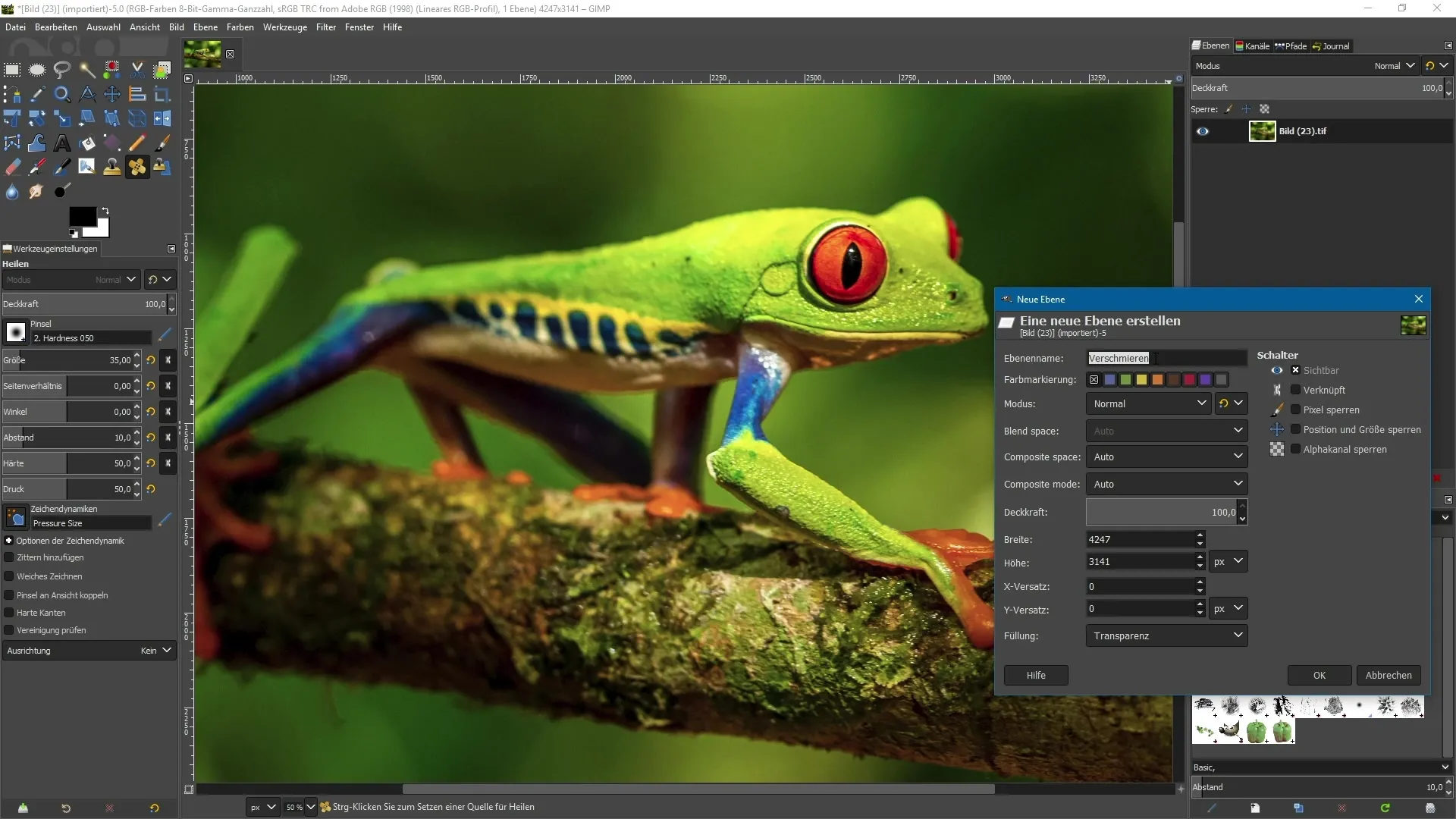Select the Bucket Fill tool

87,143
